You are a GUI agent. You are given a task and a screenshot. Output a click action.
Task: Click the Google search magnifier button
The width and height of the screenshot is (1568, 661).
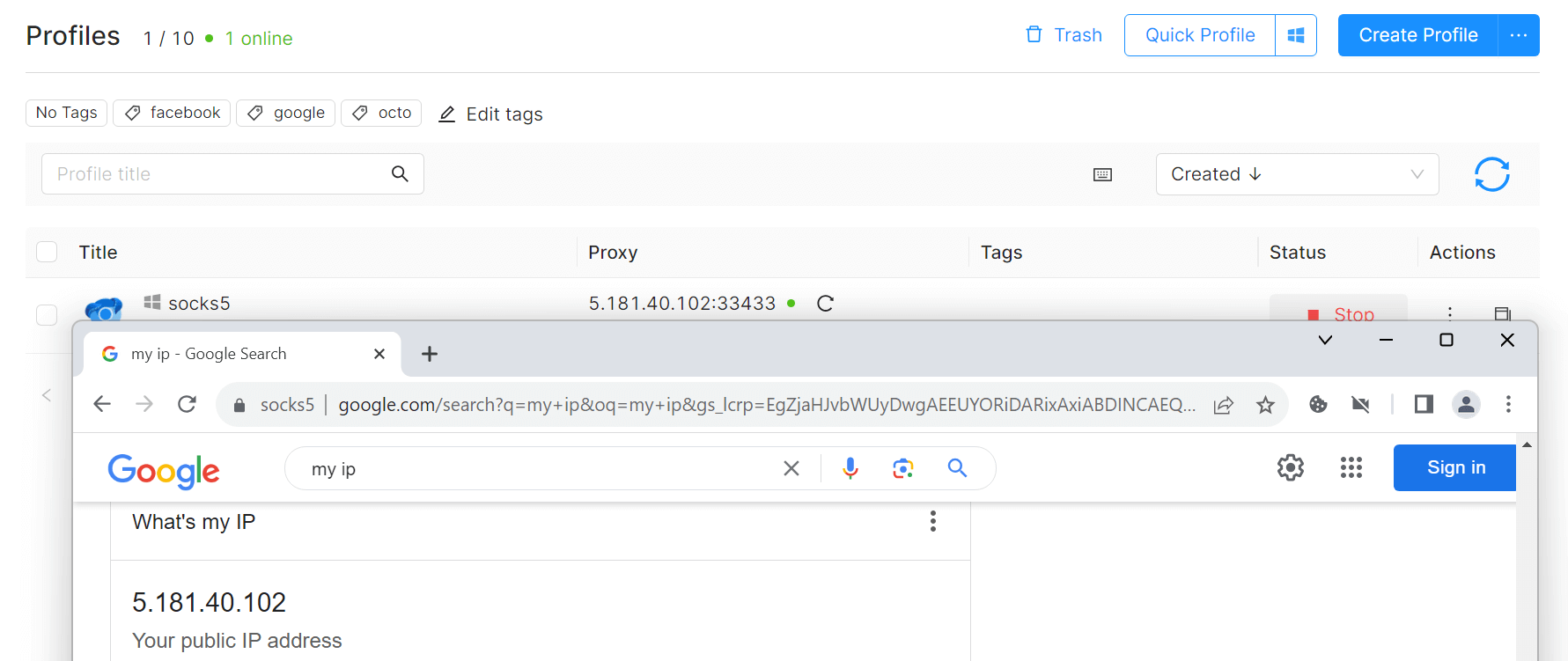(x=957, y=468)
